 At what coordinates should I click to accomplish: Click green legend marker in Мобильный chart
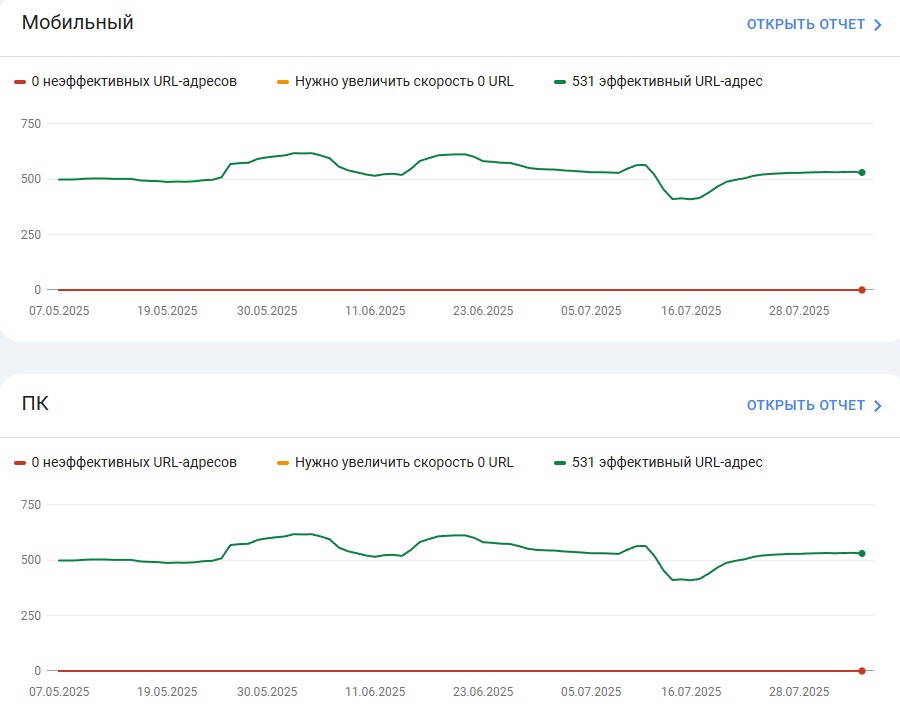pyautogui.click(x=560, y=82)
